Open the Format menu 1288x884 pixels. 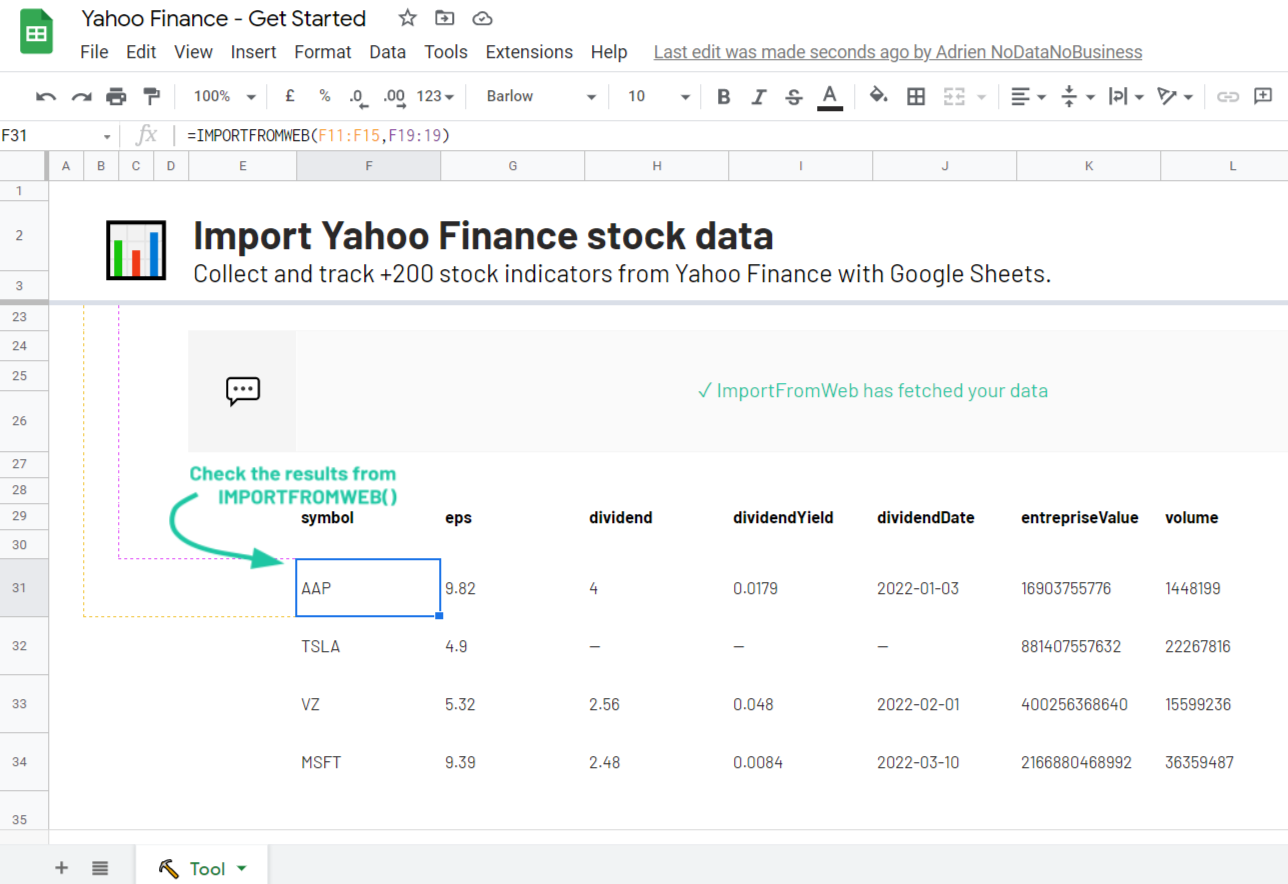[x=323, y=52]
